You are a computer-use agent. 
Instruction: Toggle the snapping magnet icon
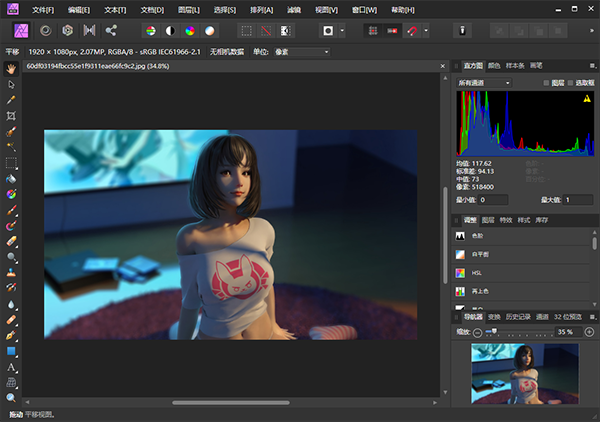point(412,30)
